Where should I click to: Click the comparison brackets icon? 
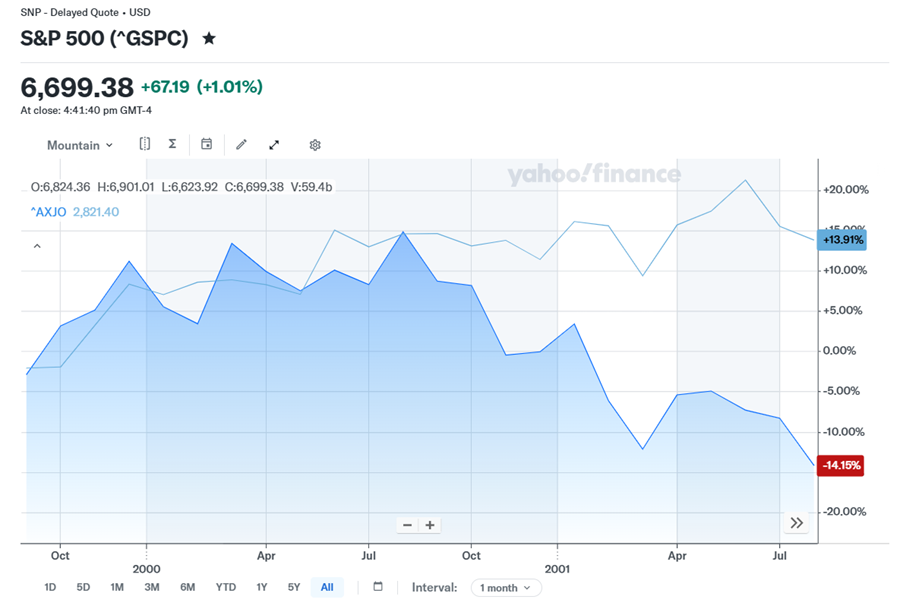pyautogui.click(x=145, y=144)
